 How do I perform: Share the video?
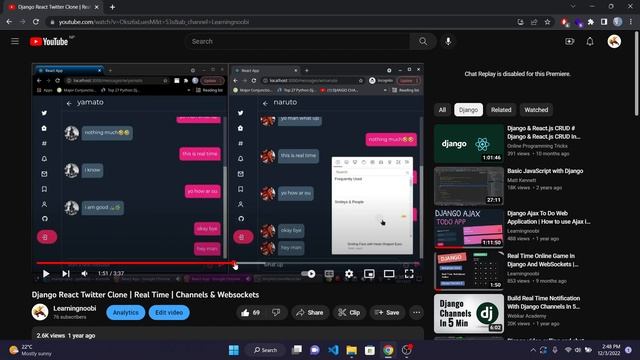point(310,313)
